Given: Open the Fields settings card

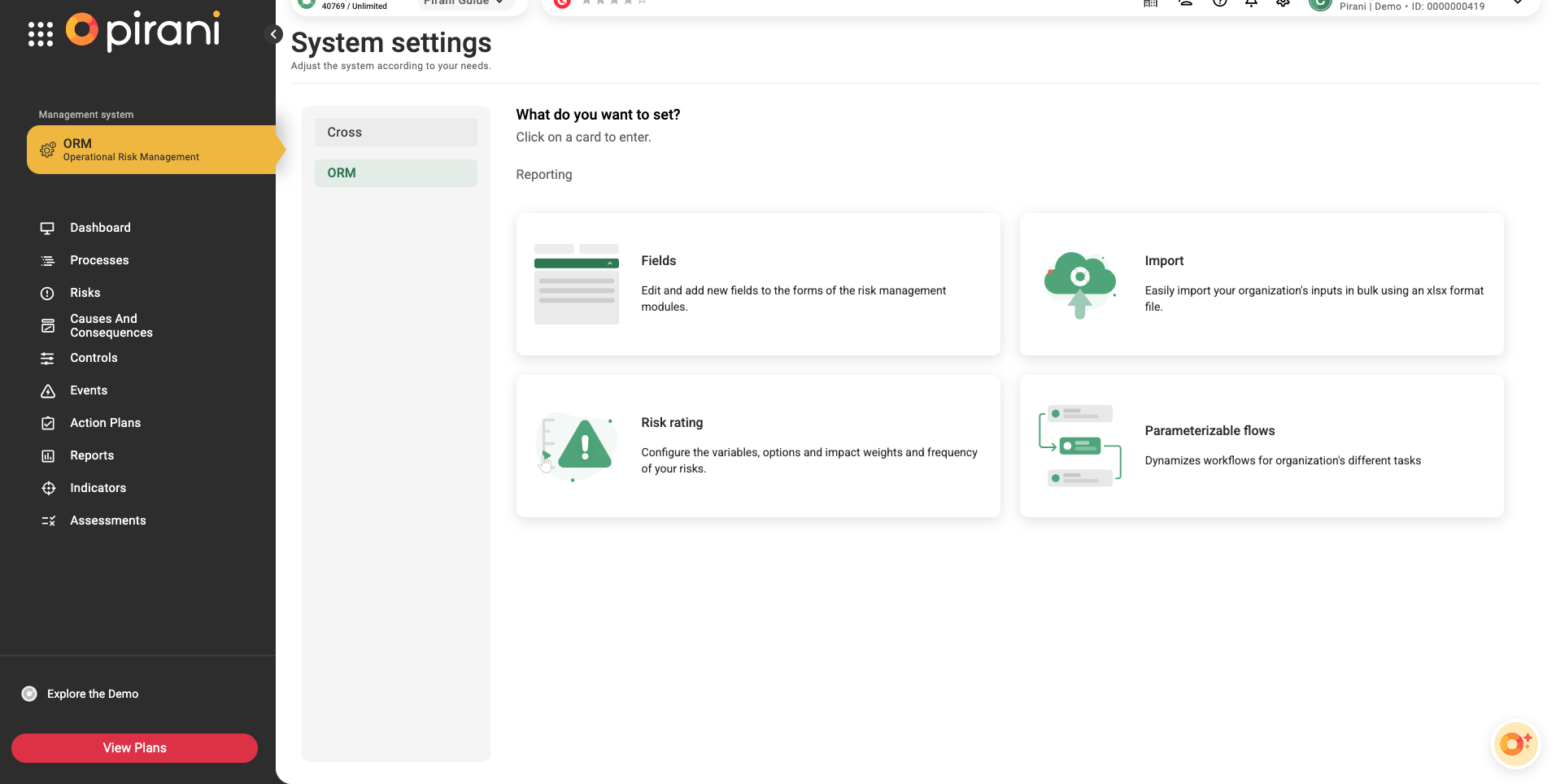Looking at the screenshot, I should click(x=757, y=284).
